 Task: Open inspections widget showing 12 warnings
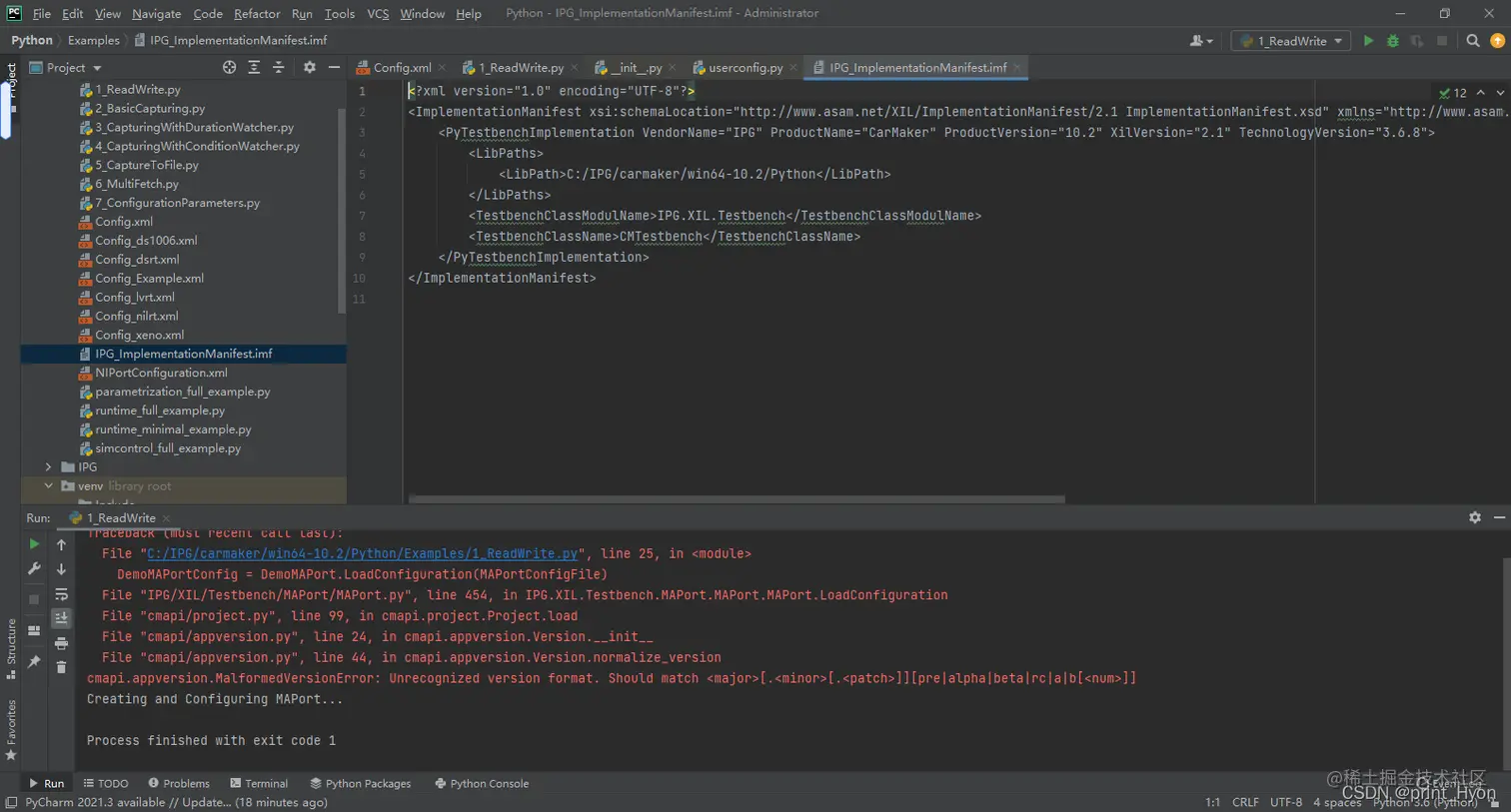[1453, 93]
